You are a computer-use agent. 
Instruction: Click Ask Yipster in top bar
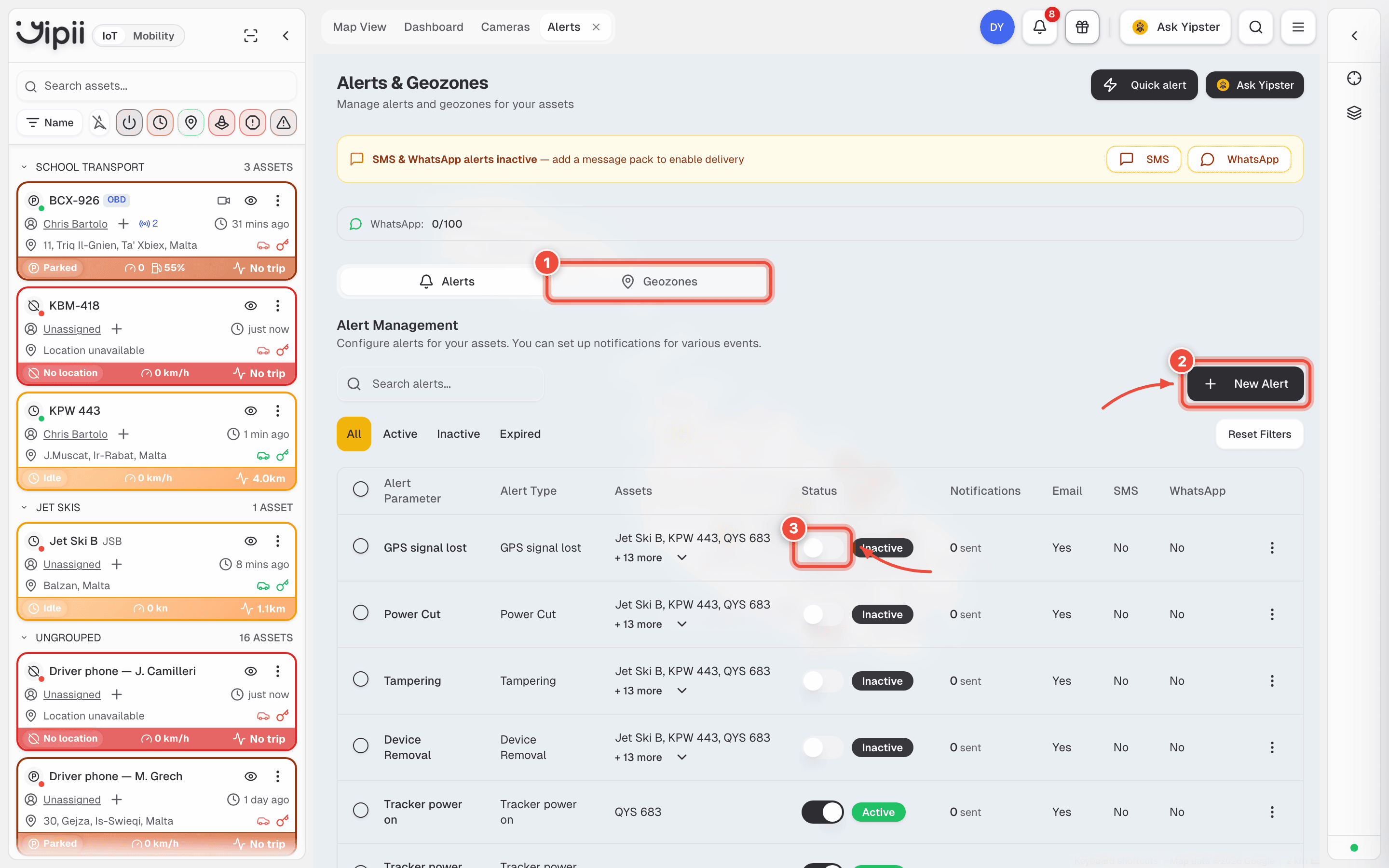[x=1175, y=27]
